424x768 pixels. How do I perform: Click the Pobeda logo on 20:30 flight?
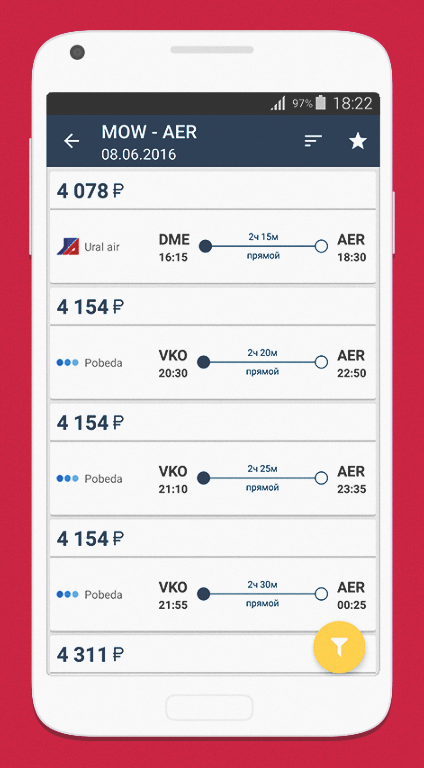point(68,362)
